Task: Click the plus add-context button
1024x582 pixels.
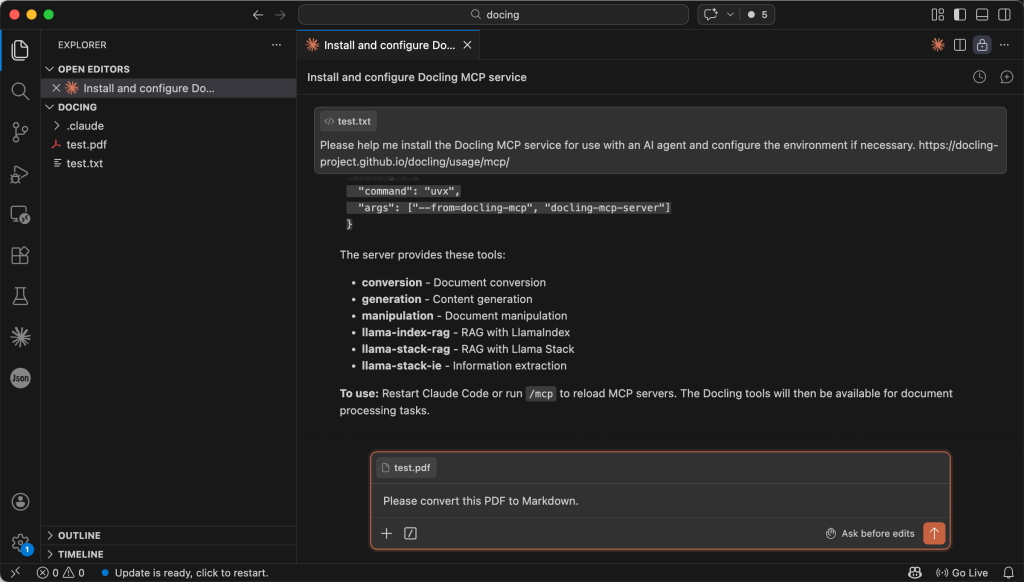Action: point(387,534)
